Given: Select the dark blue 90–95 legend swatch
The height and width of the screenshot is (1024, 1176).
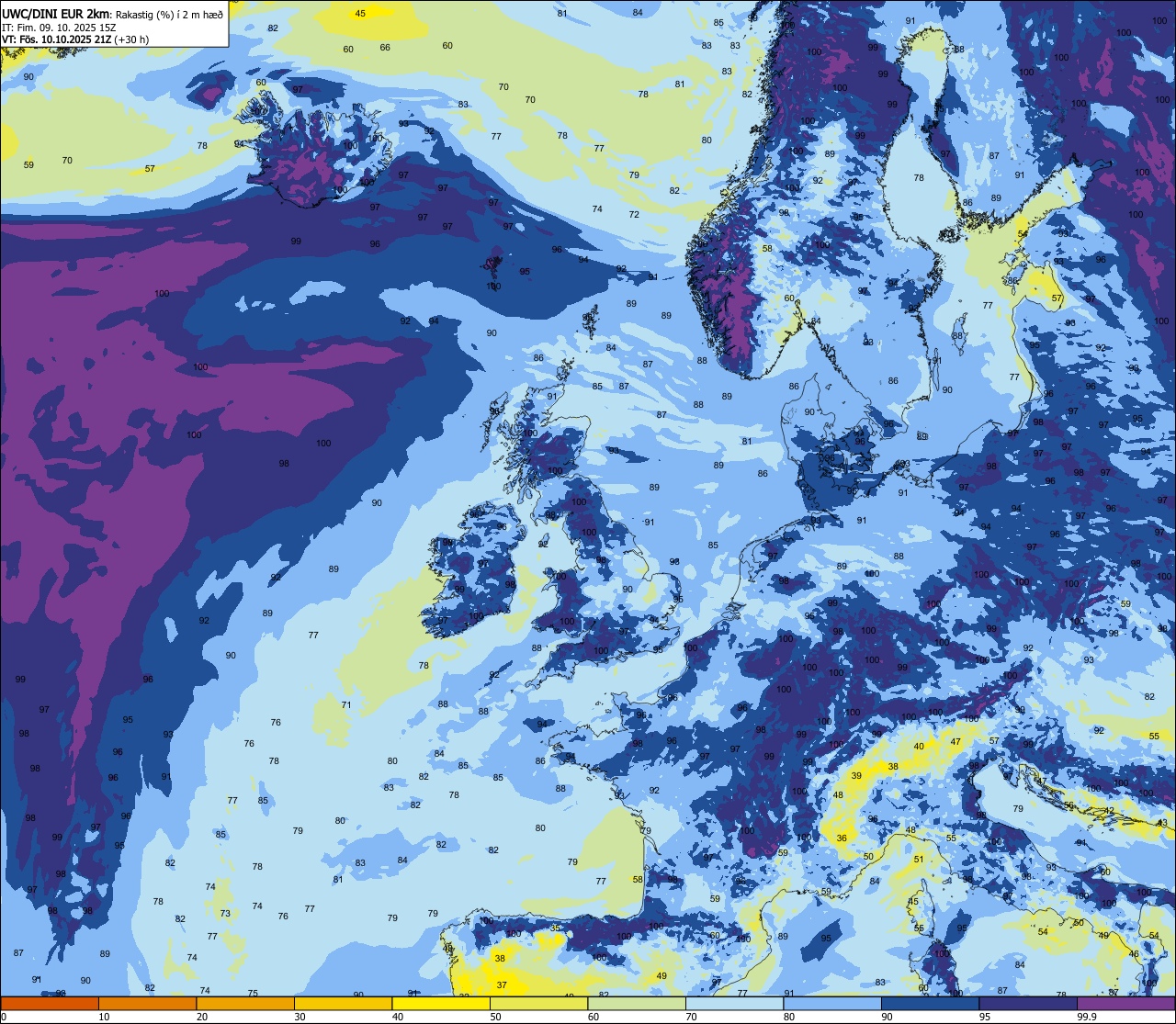Looking at the screenshot, I should 930,1004.
